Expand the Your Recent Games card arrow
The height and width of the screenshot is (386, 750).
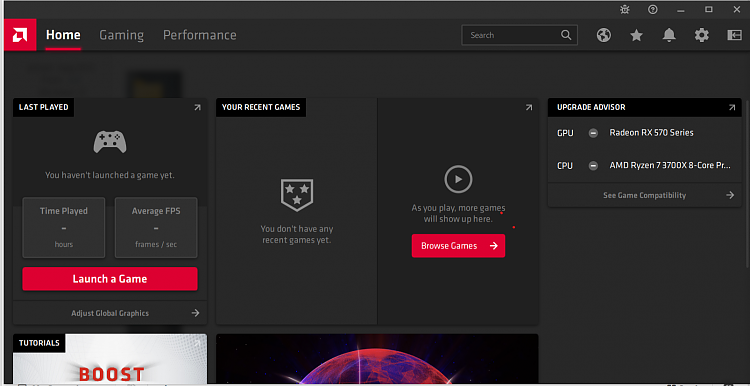coord(529,108)
